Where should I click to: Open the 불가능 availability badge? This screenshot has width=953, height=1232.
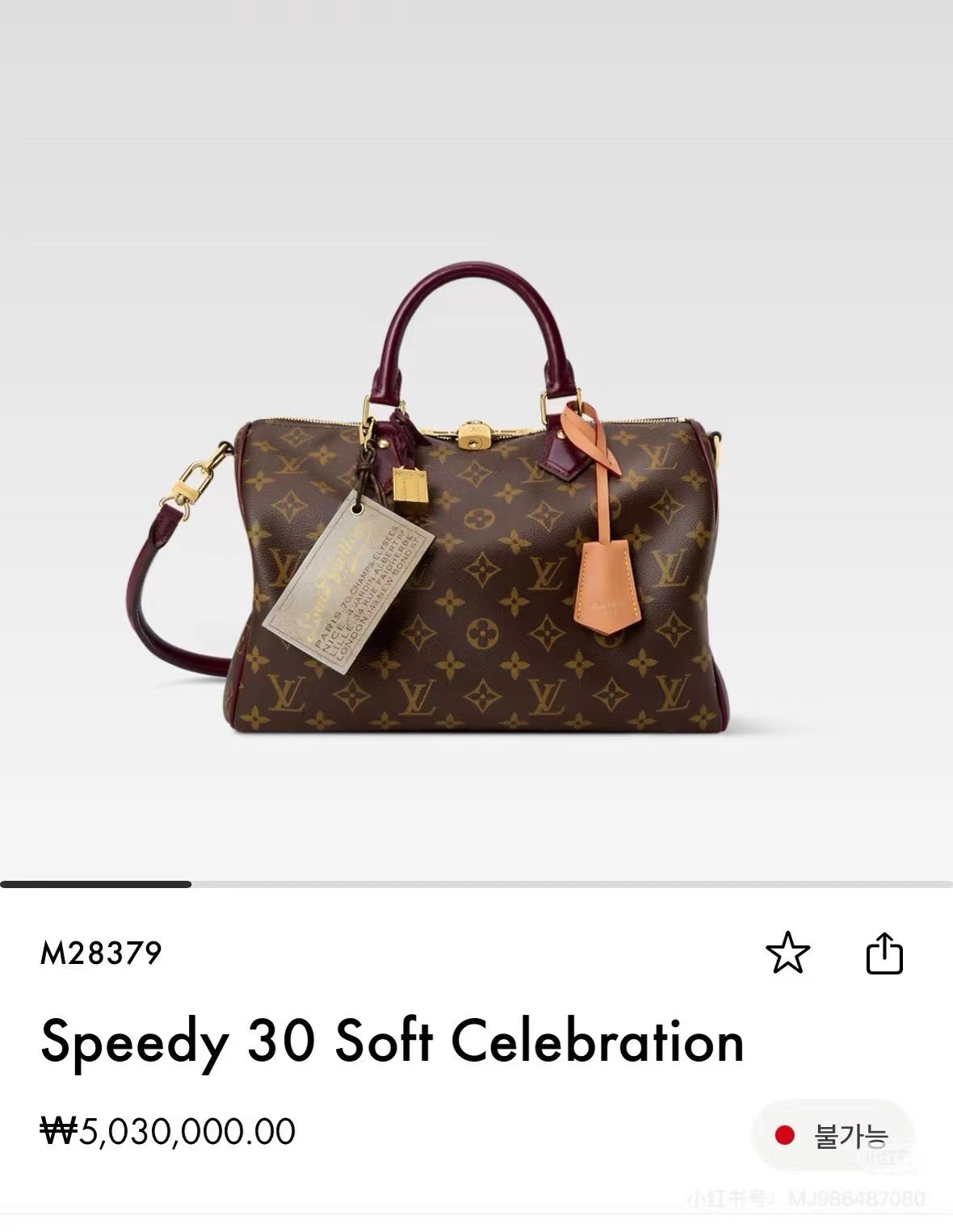(x=832, y=1137)
